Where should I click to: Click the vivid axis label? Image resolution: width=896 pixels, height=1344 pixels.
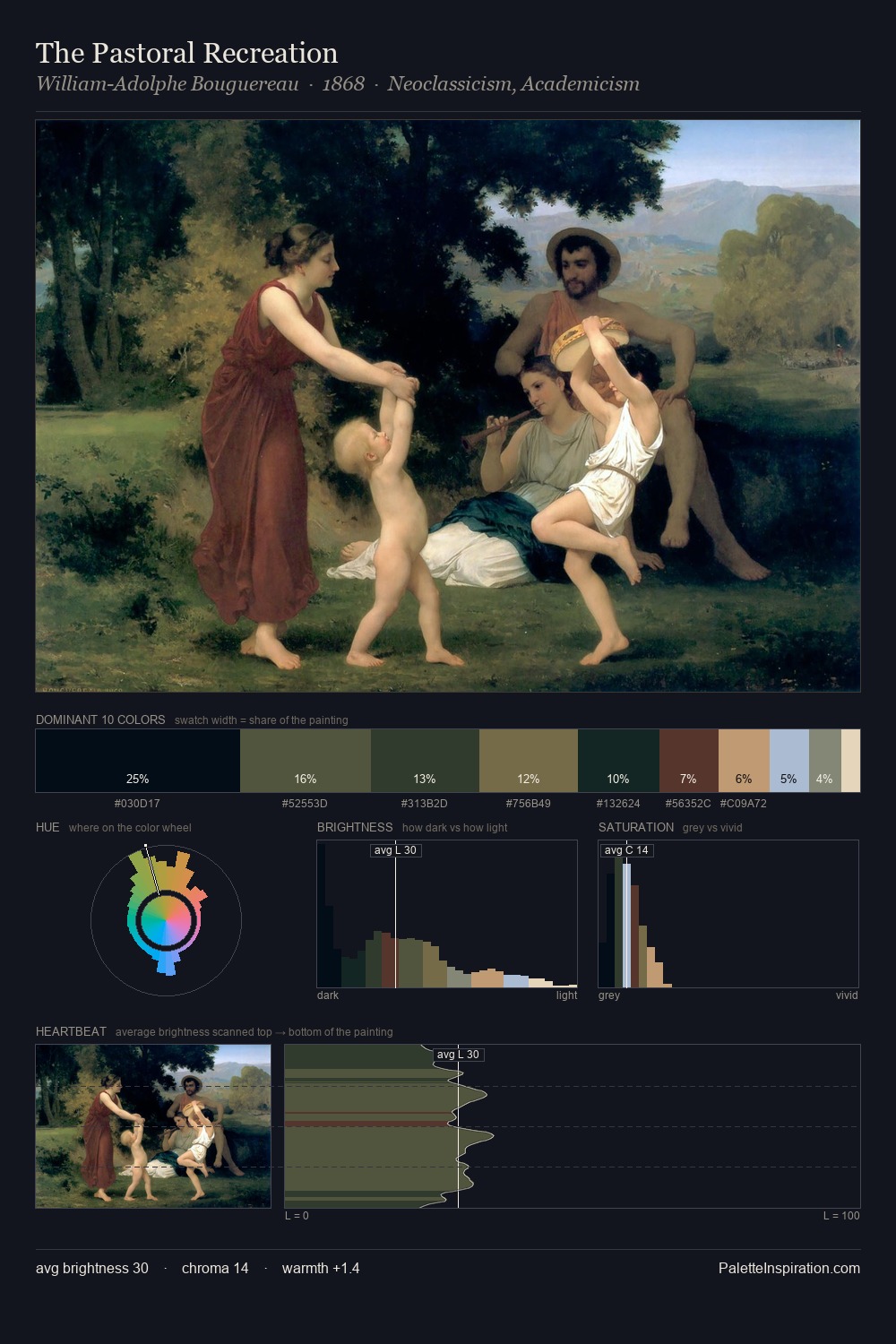847,995
